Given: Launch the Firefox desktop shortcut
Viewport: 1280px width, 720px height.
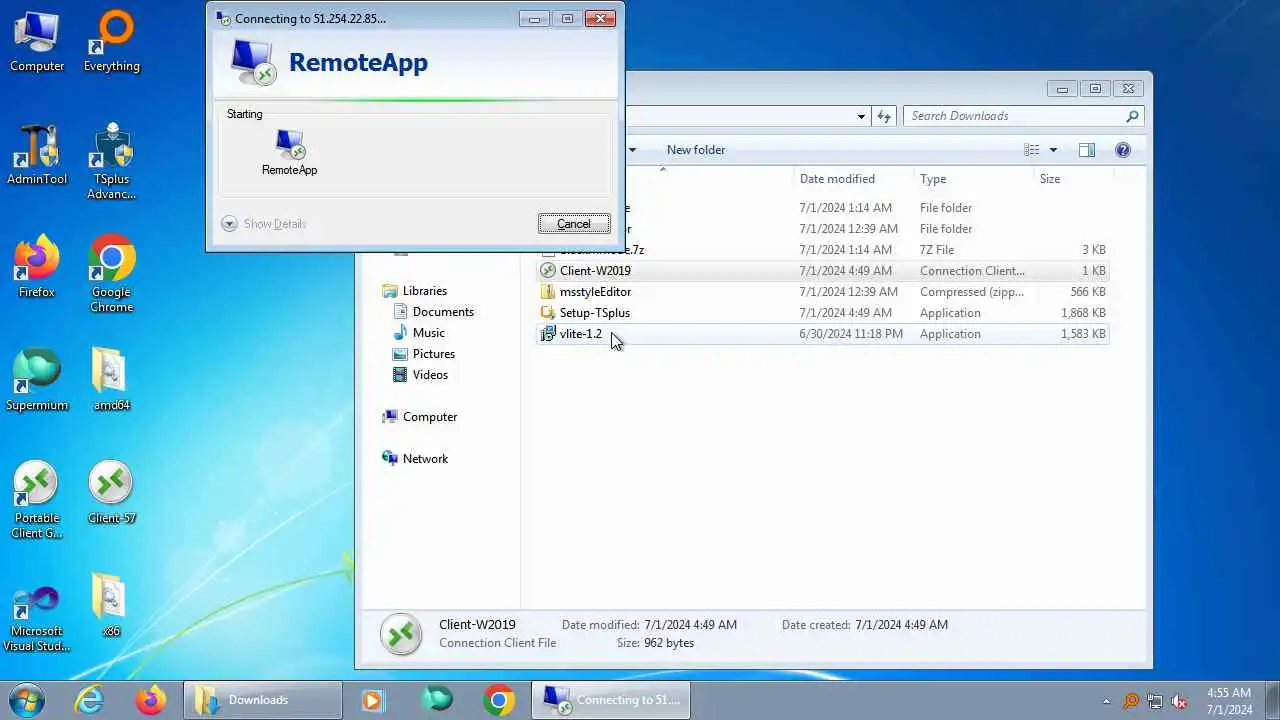Looking at the screenshot, I should click(37, 268).
